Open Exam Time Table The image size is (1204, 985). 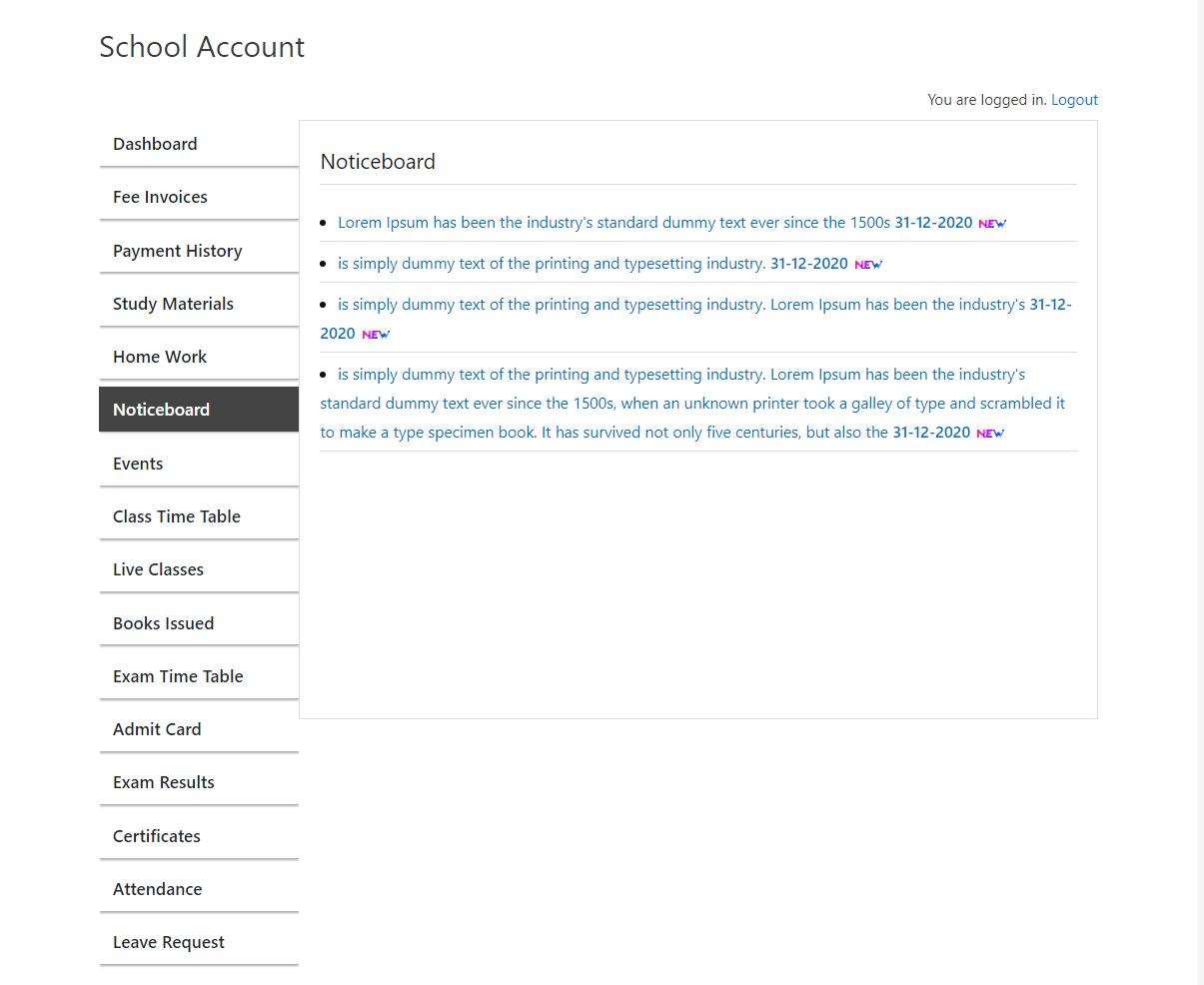coord(178,676)
